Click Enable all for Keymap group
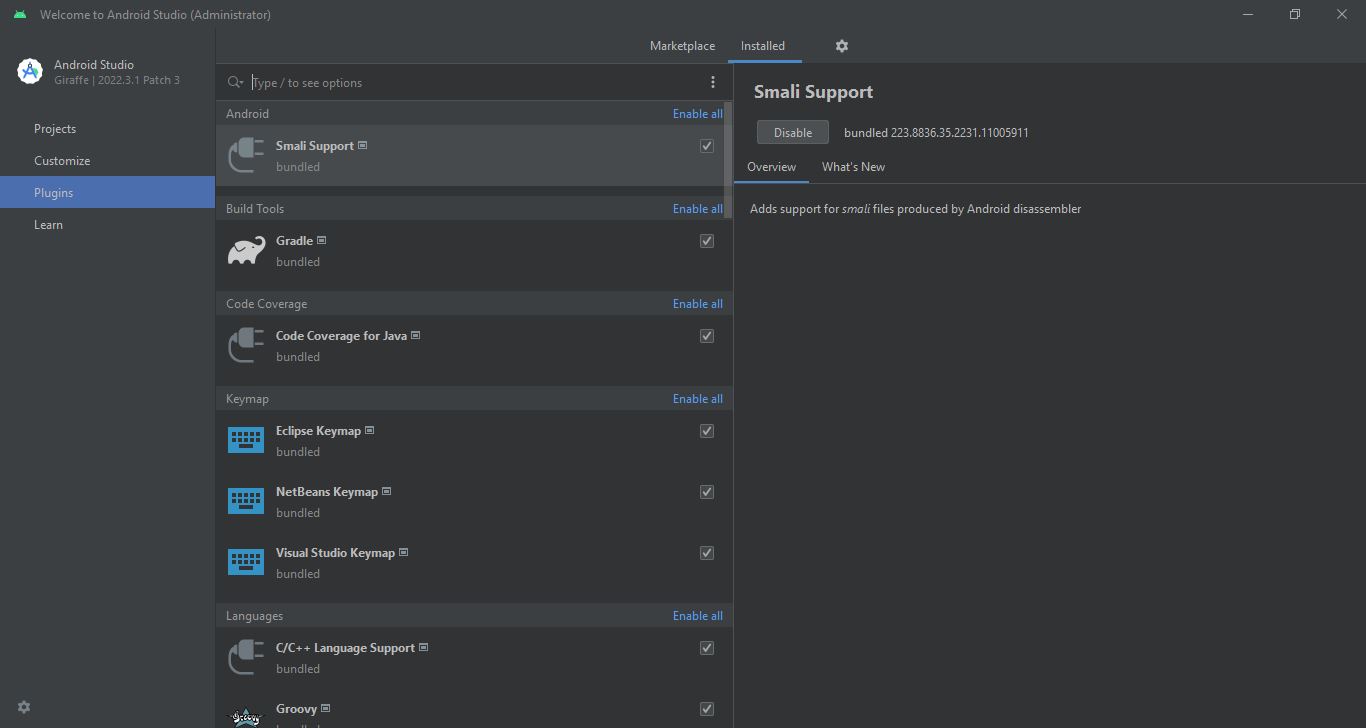 [x=697, y=398]
